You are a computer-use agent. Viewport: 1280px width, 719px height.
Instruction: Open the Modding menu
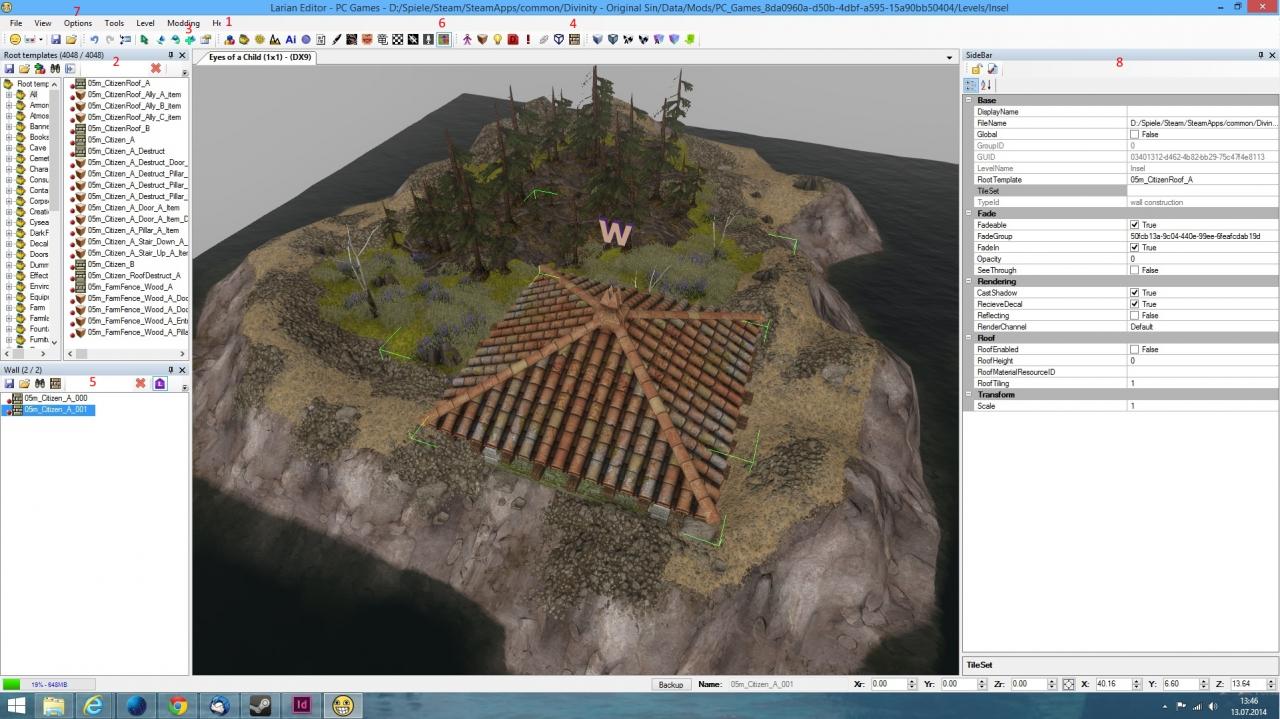183,22
